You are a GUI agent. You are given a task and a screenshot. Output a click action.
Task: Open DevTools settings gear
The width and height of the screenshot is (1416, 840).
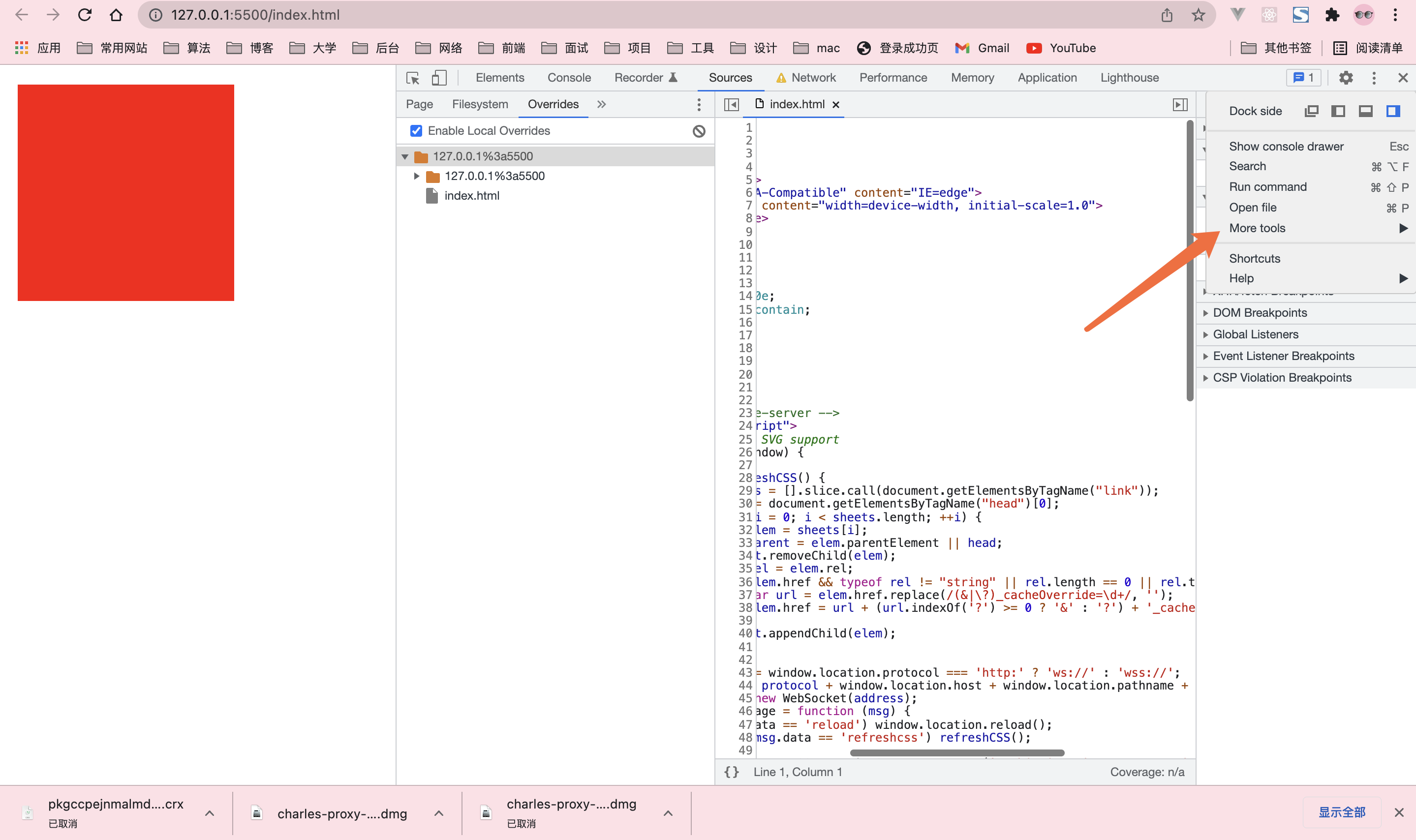pos(1346,78)
